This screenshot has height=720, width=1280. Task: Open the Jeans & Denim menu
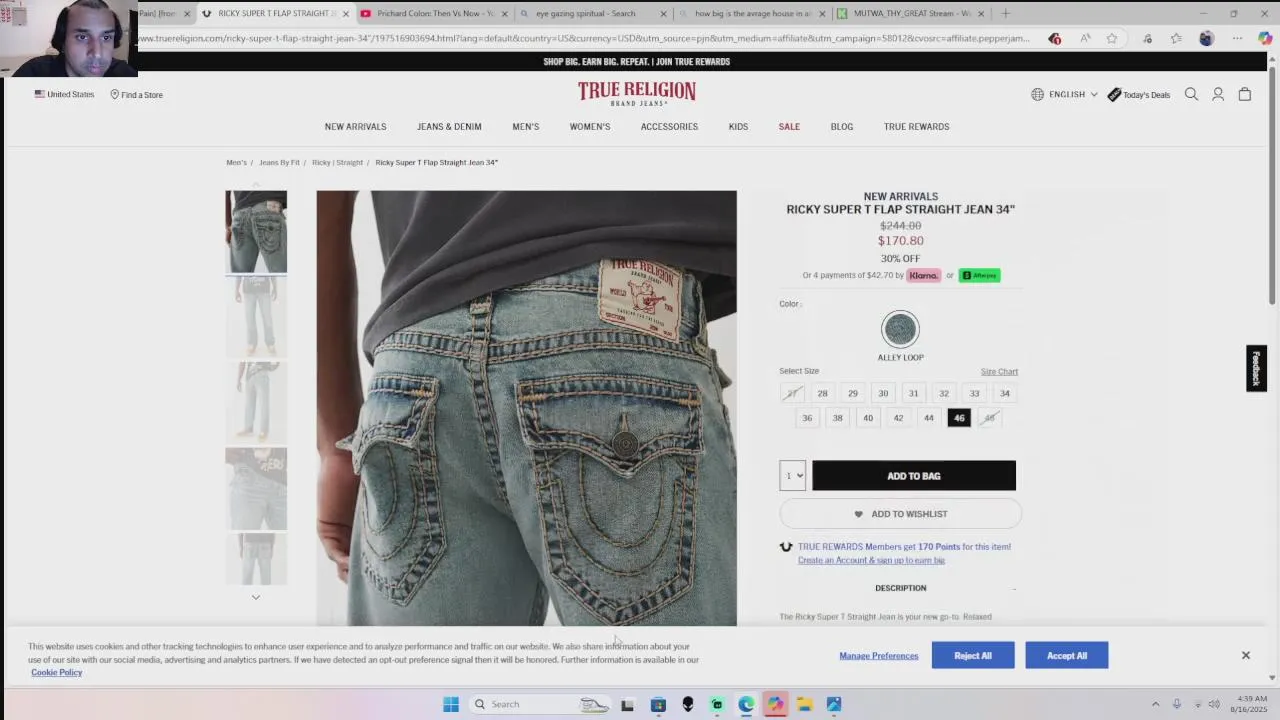point(449,127)
